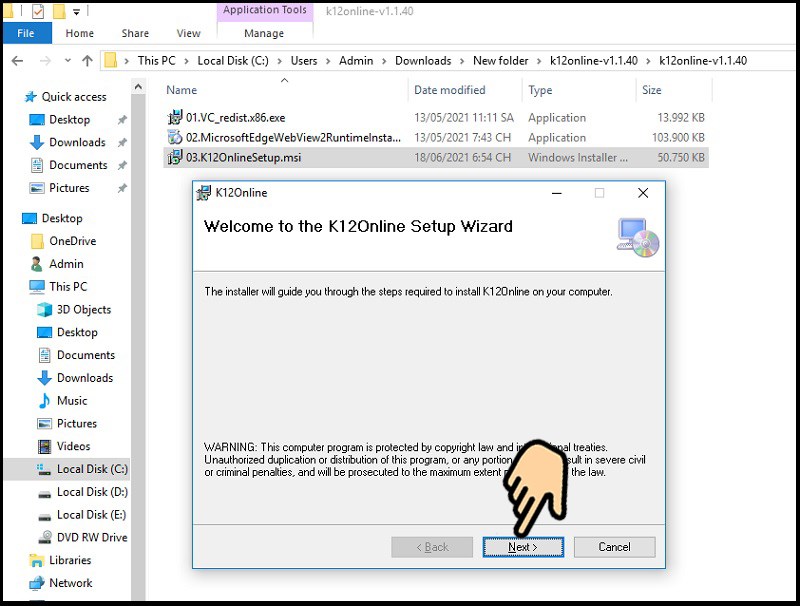Click 'New folder' in the address breadcrumb
The height and width of the screenshot is (606, 800).
(501, 61)
